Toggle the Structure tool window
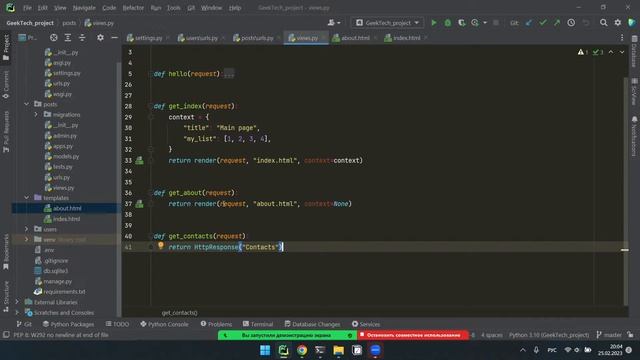640x360 pixels. (6, 296)
